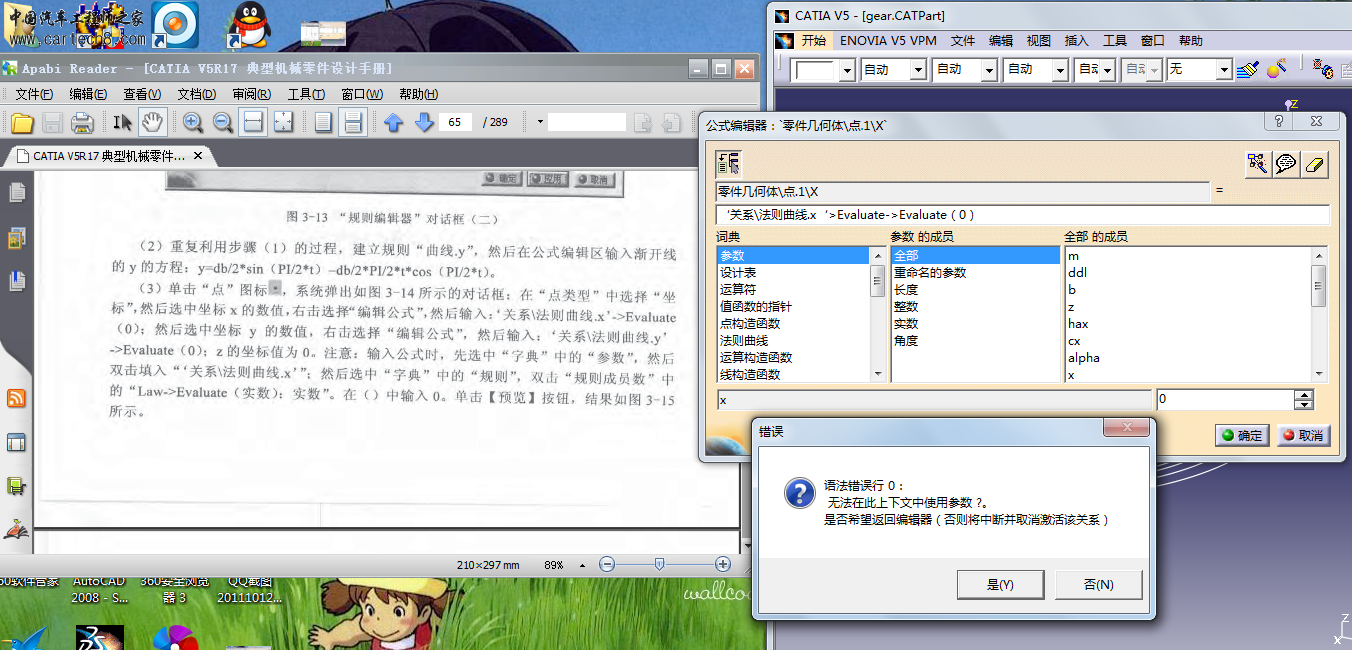This screenshot has height=650, width=1352.
Task: Open the first empty CATIA toolbar dropdown
Action: [847, 70]
